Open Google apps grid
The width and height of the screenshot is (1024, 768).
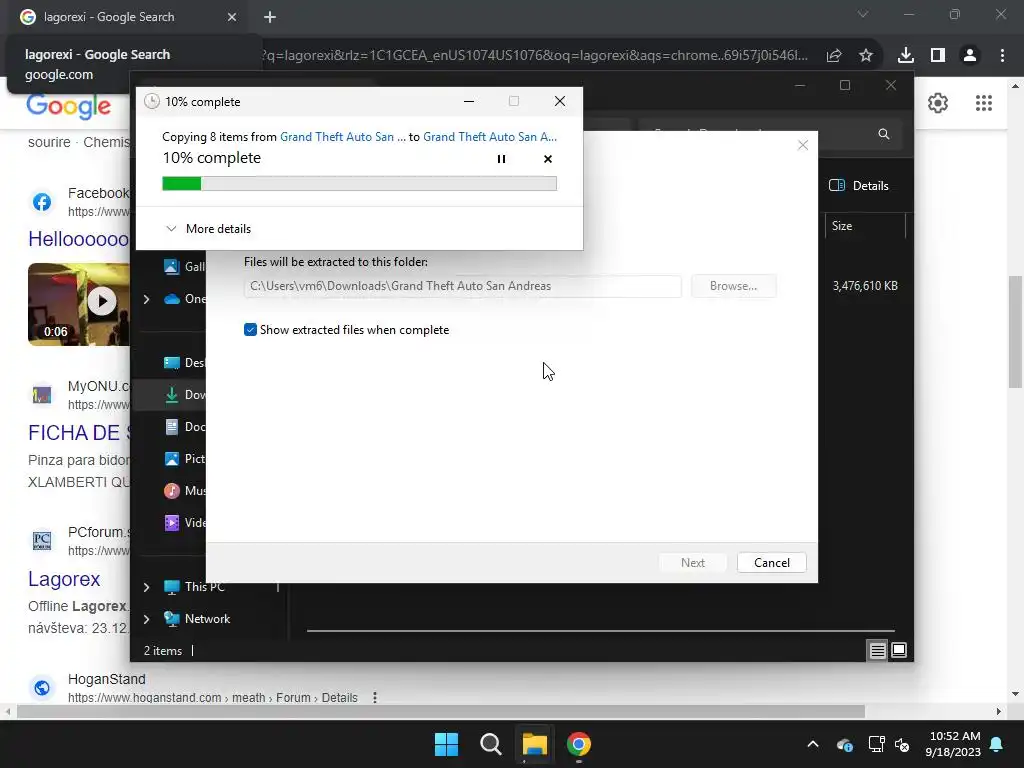pyautogui.click(x=984, y=103)
